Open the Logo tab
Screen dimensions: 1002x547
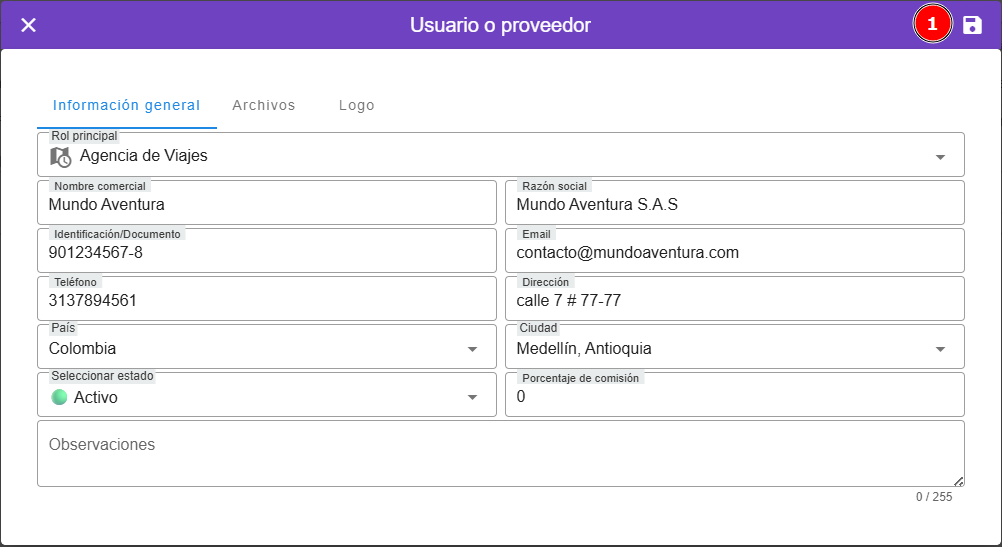(x=357, y=105)
